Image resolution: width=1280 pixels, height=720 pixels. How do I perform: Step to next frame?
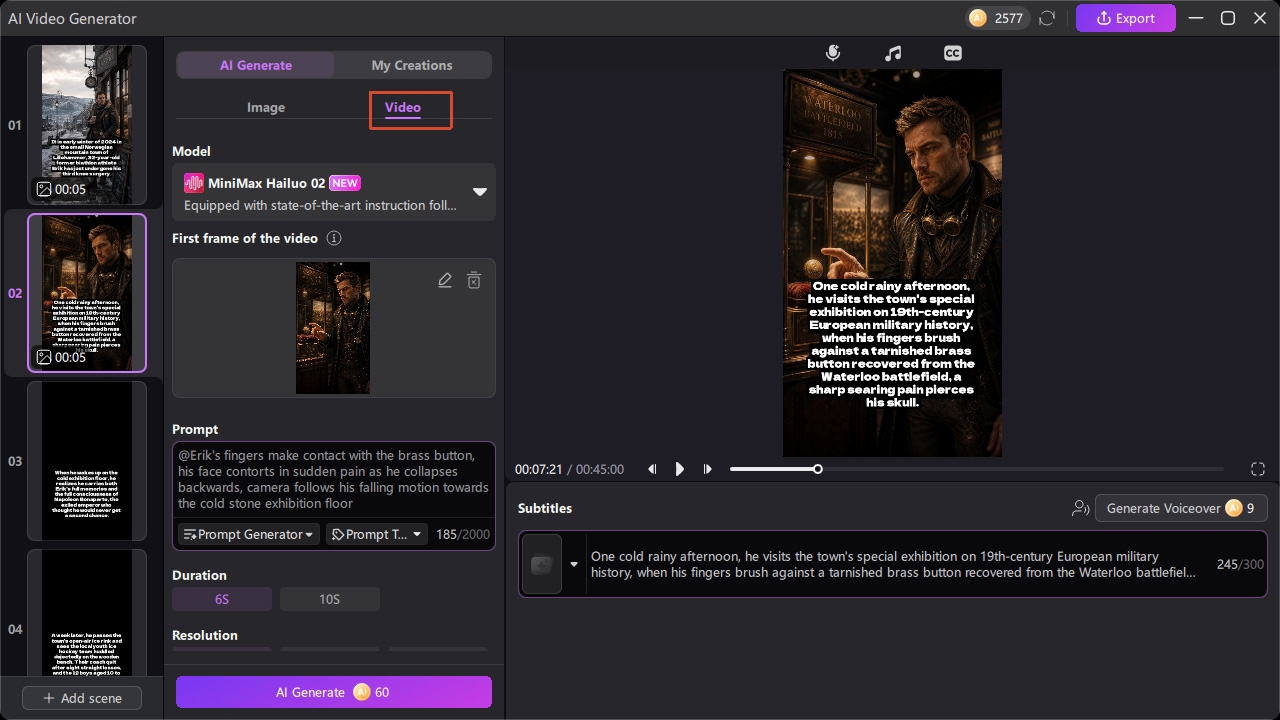tap(707, 469)
